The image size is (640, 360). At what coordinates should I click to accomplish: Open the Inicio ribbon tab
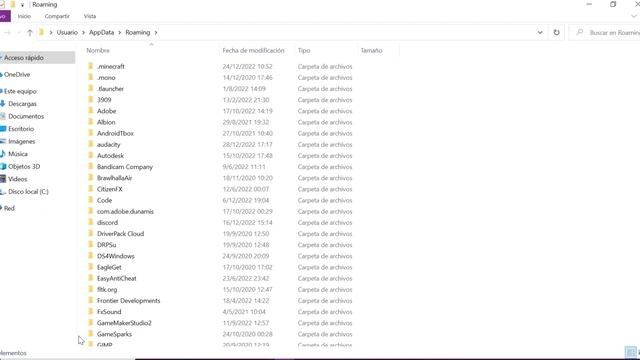click(x=24, y=16)
